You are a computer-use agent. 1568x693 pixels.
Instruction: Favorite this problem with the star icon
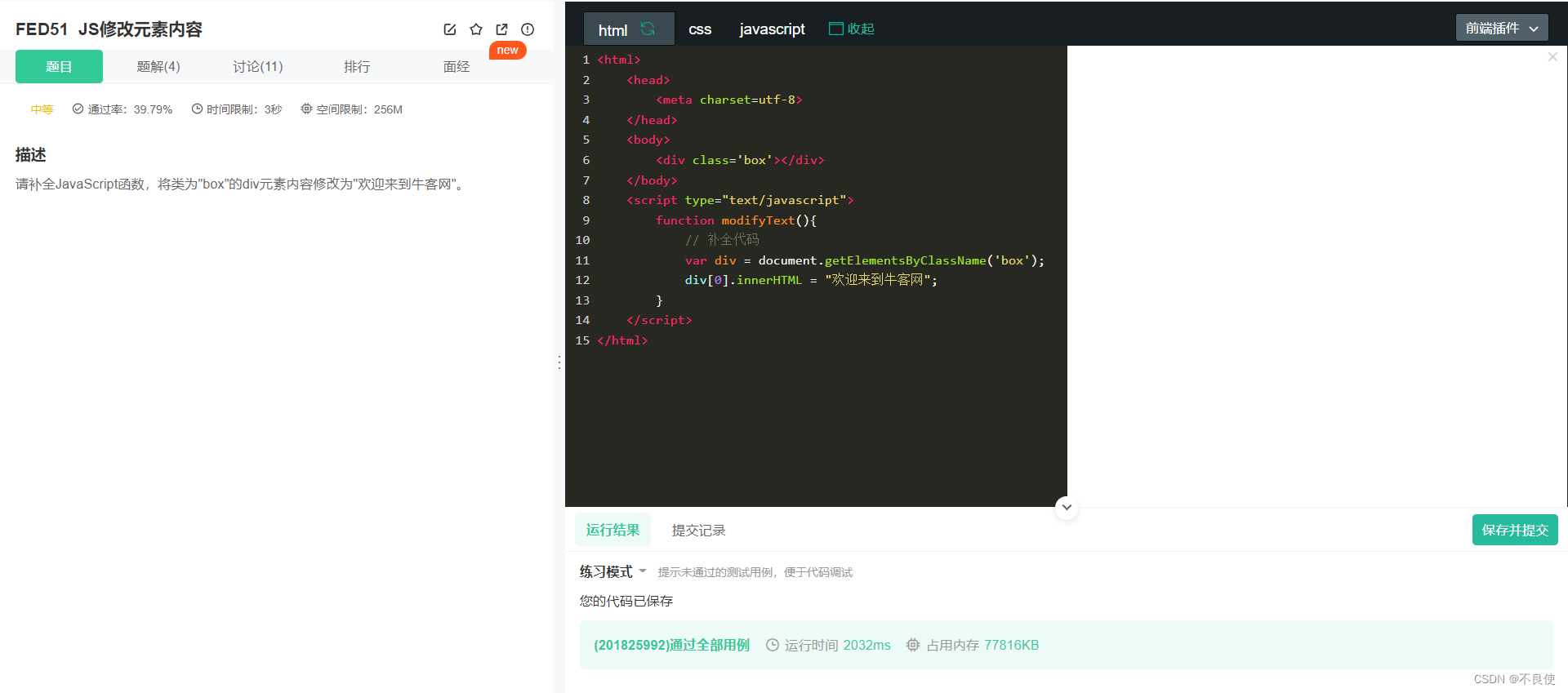pyautogui.click(x=476, y=29)
